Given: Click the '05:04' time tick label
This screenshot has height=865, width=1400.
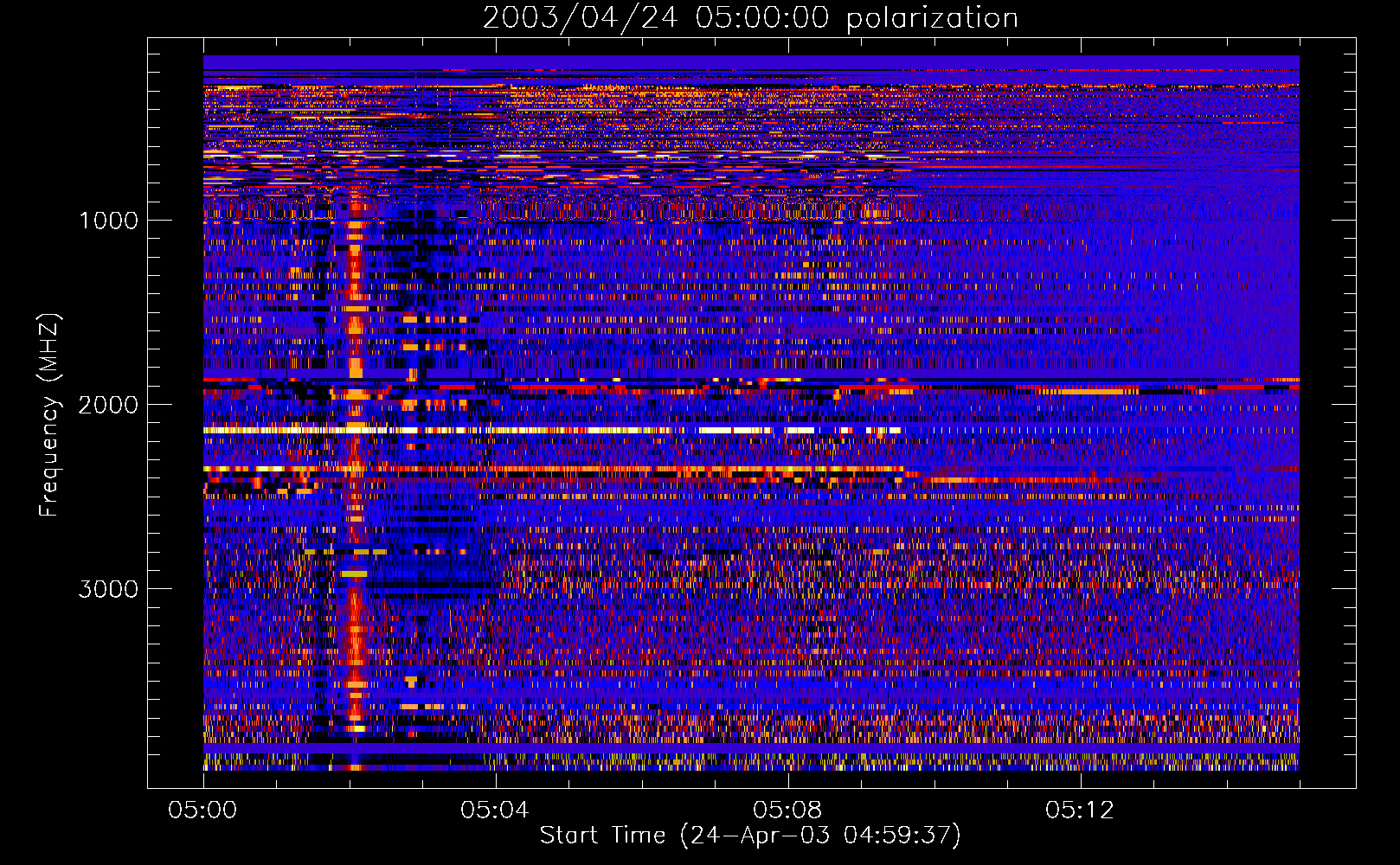Looking at the screenshot, I should [x=495, y=811].
